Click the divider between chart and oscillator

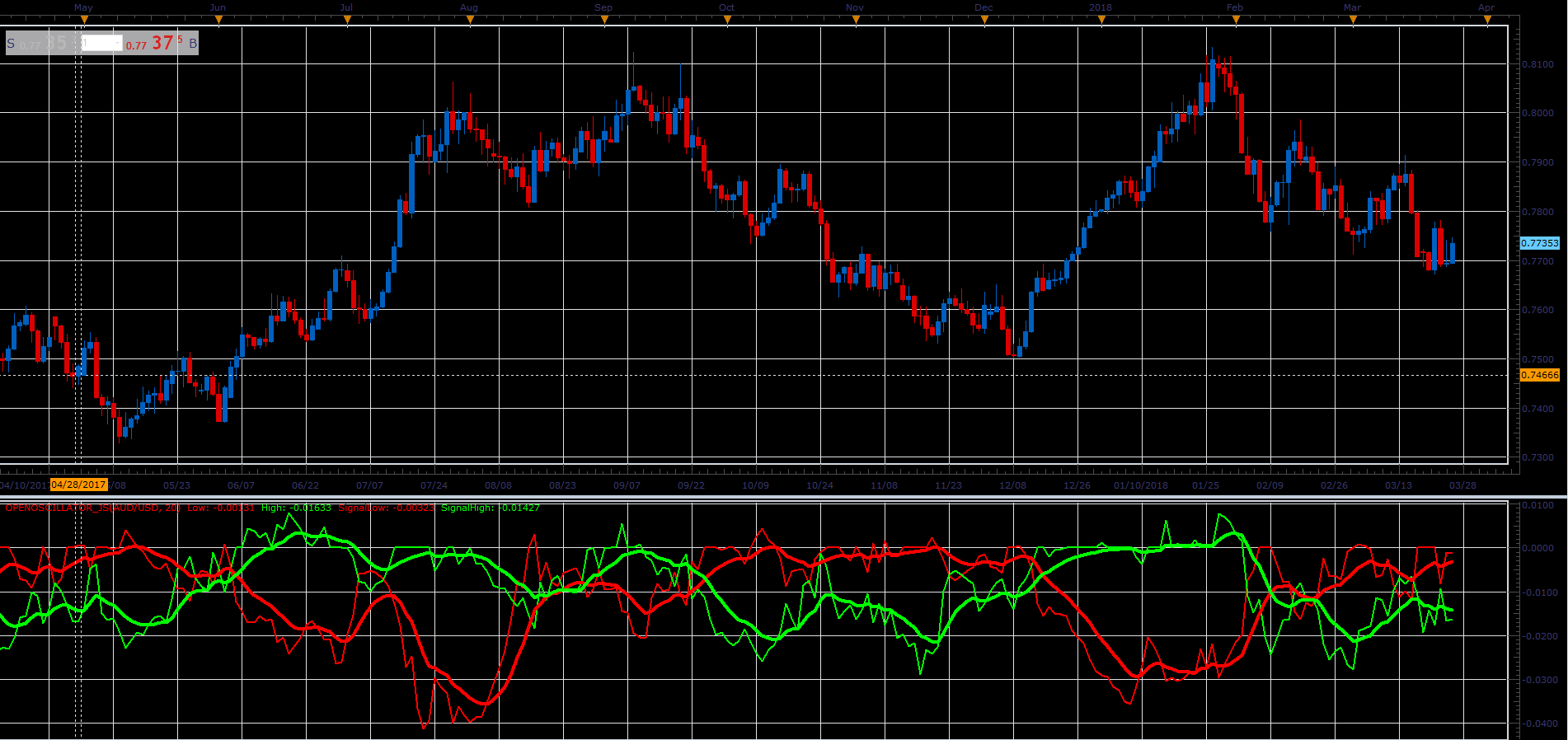[783, 497]
